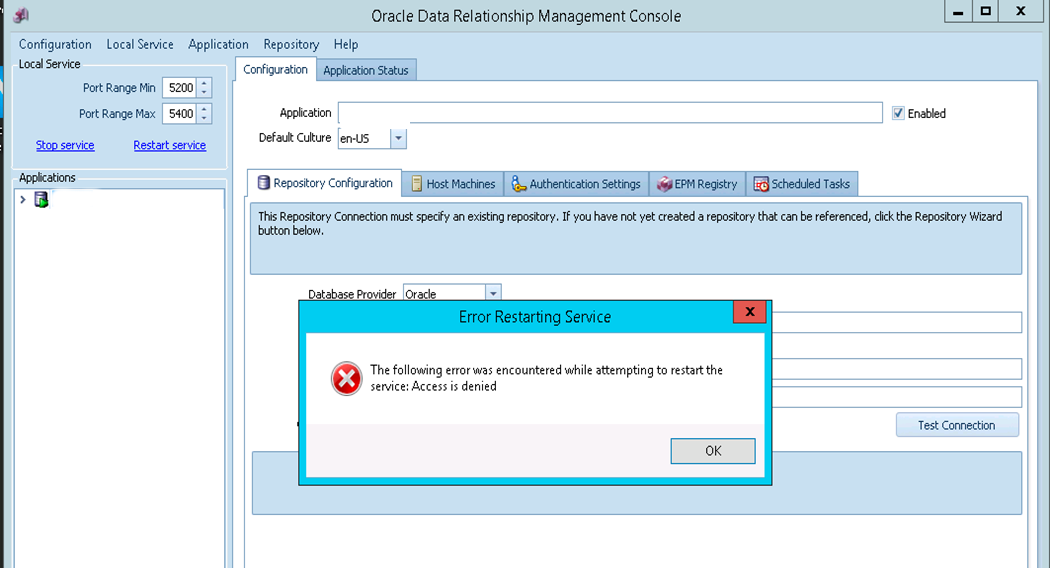Click the console app icon in title bar
Screen dimensions: 1050x568
21,15
